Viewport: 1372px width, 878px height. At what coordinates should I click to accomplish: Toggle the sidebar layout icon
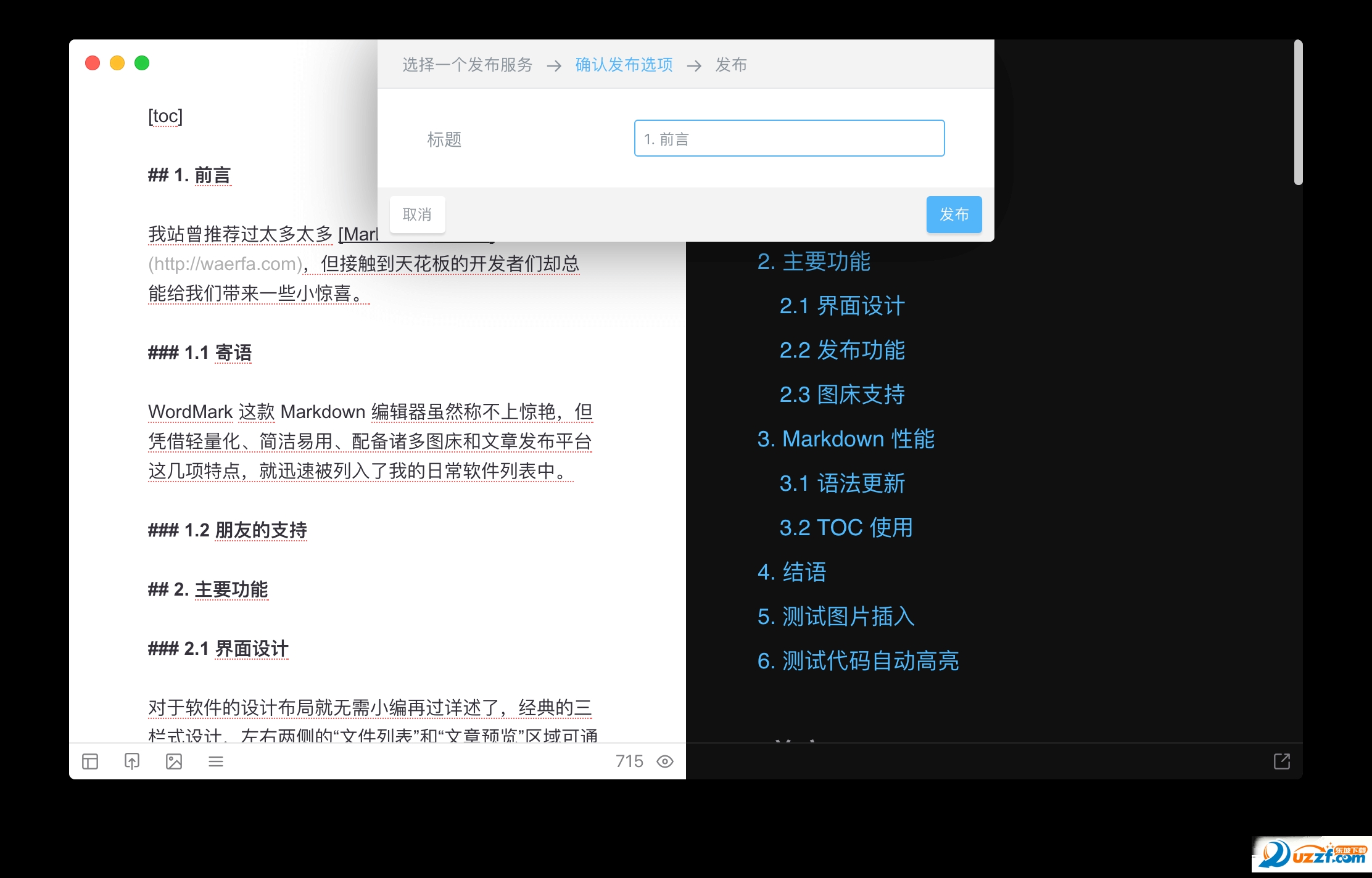[90, 761]
